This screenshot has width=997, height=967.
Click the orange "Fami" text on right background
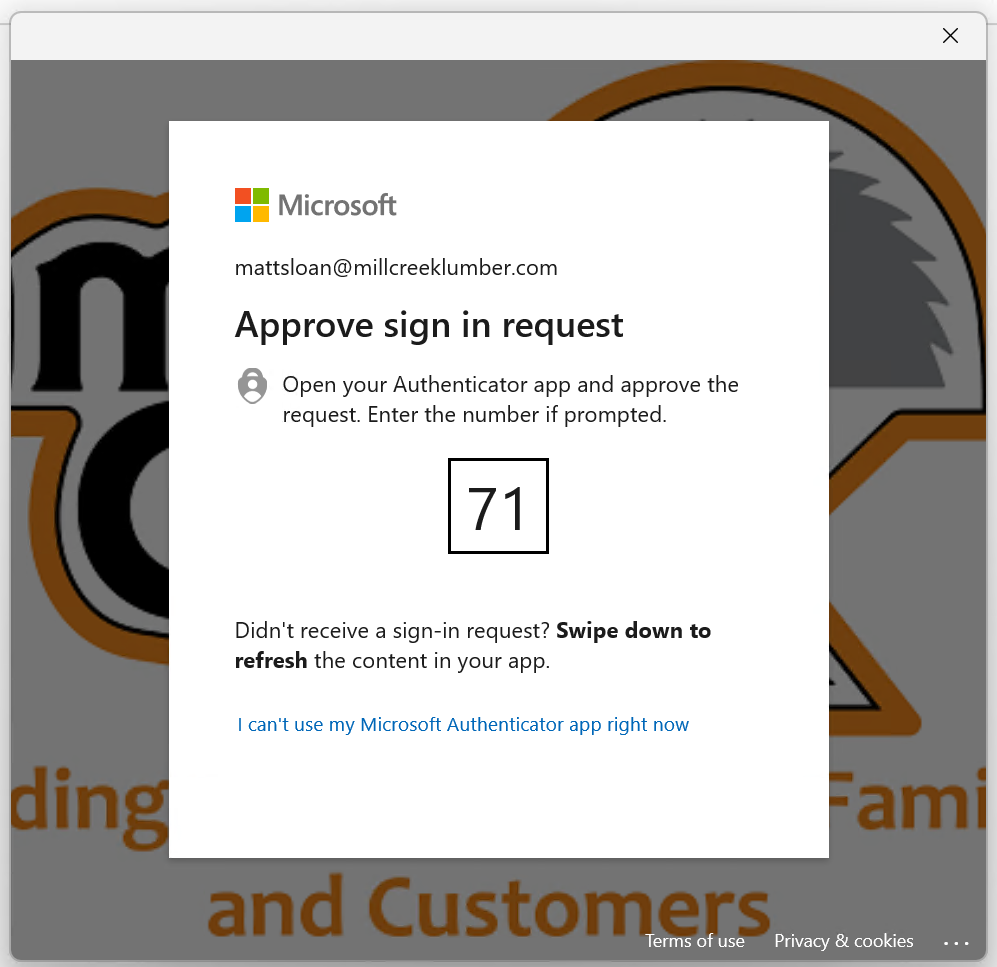[x=910, y=800]
